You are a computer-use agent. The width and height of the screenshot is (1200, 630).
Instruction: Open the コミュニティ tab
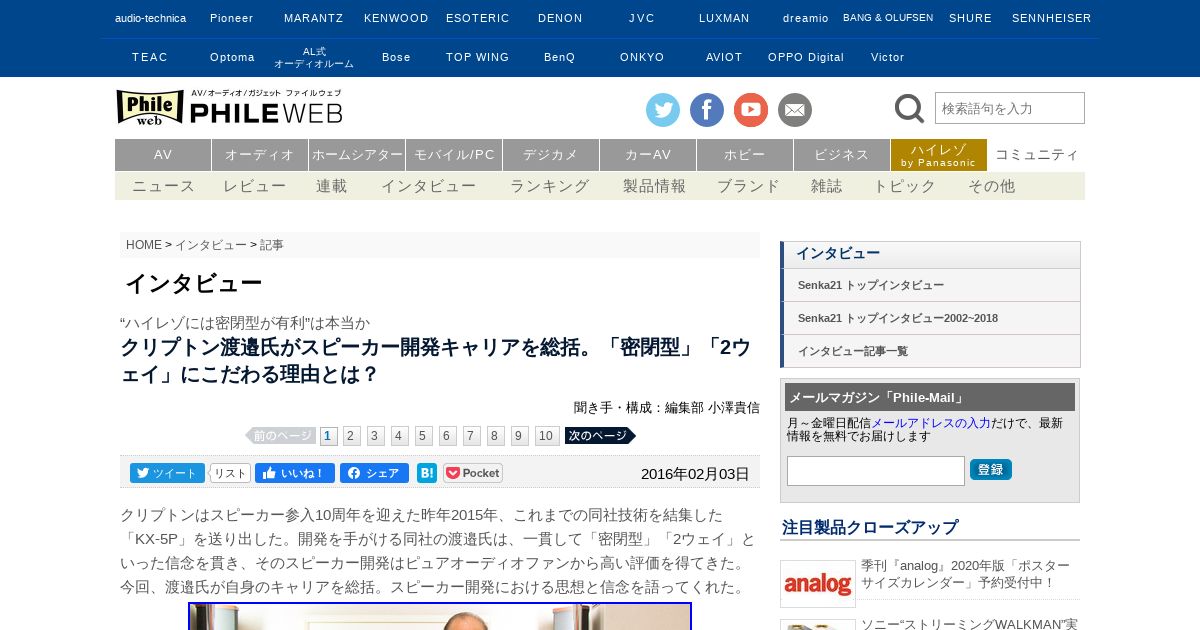[1037, 155]
